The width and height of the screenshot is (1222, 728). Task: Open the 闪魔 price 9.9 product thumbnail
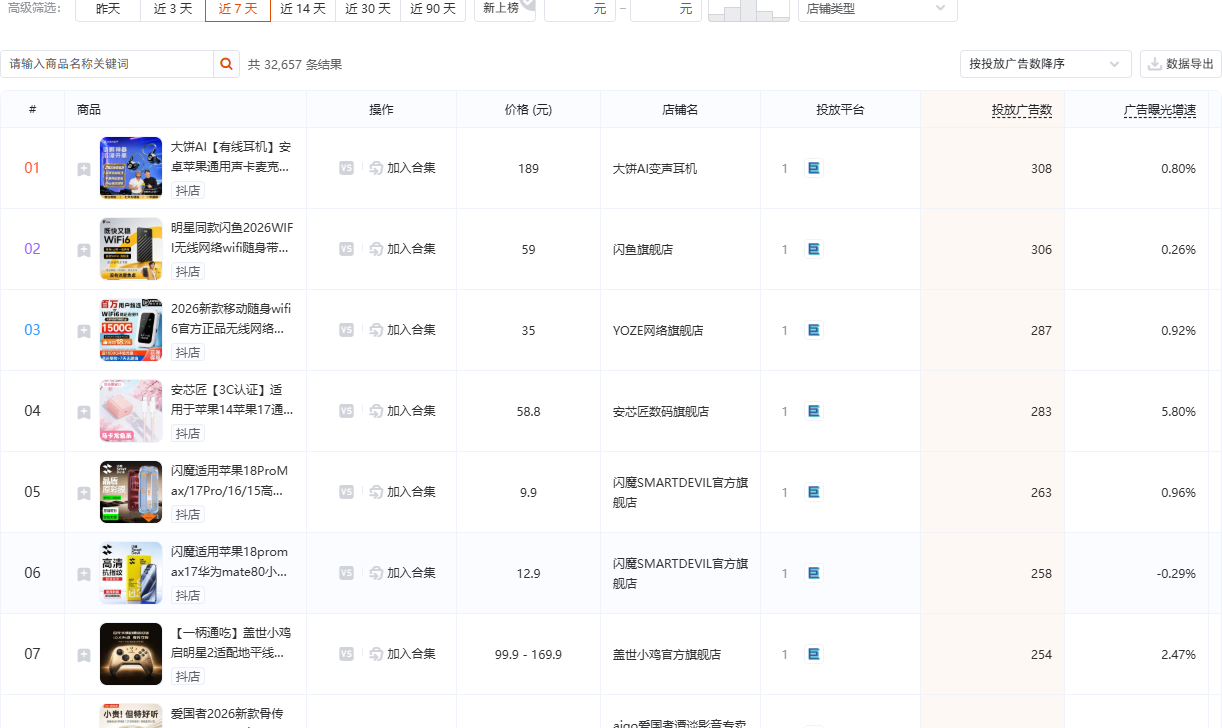point(131,492)
